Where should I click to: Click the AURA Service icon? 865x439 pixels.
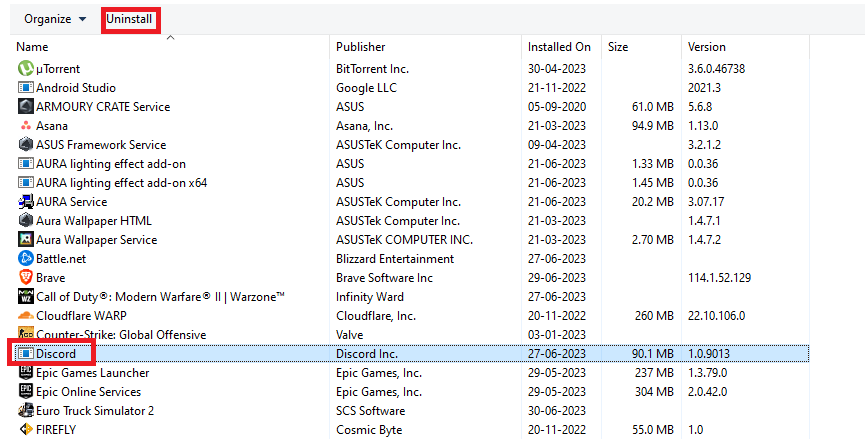[26, 202]
